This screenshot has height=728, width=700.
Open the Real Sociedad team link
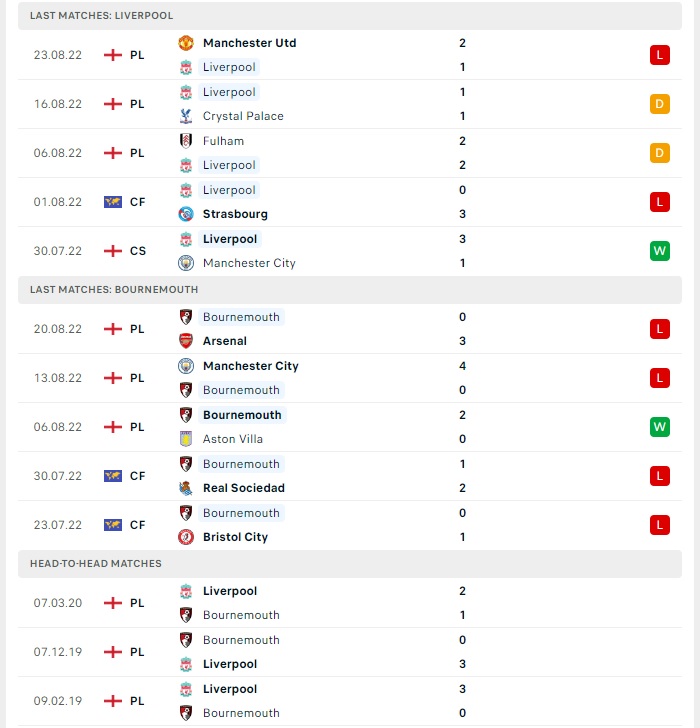(x=244, y=488)
